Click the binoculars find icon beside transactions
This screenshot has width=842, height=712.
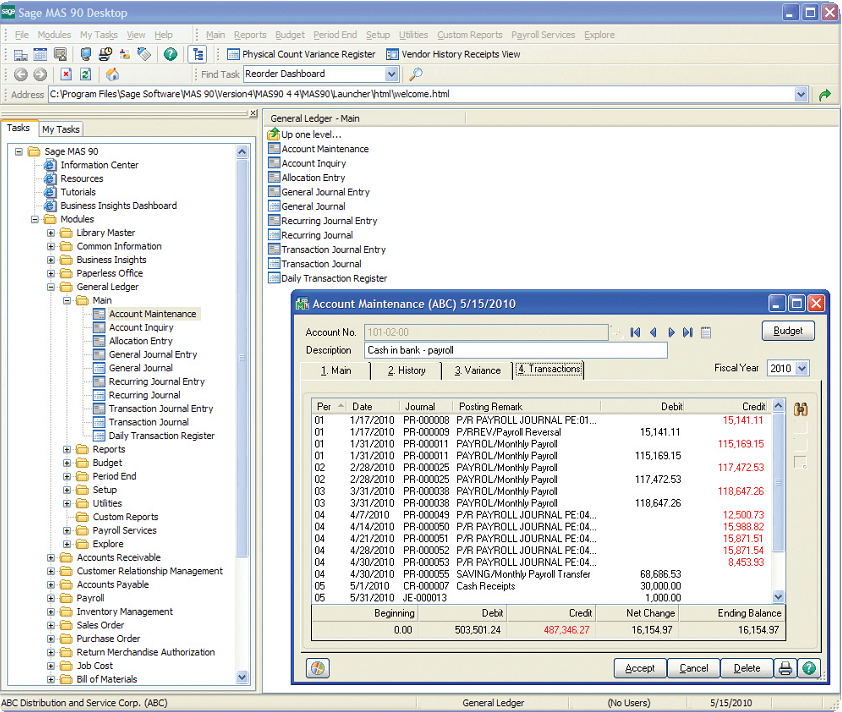(801, 409)
